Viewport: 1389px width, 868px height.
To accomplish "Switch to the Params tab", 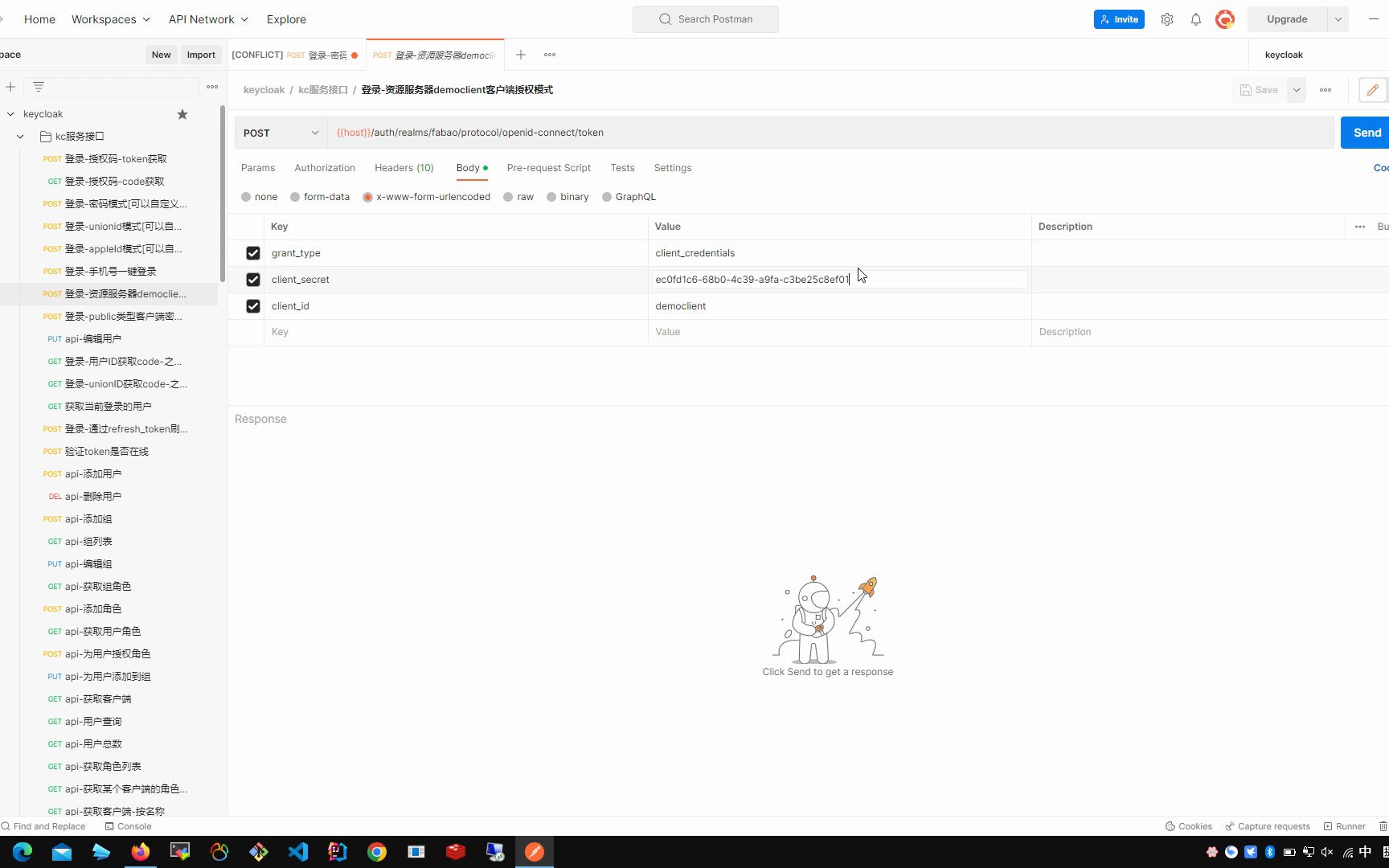I will point(258,168).
